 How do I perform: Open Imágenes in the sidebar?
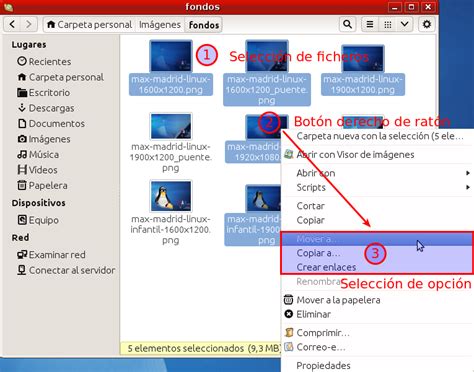[x=44, y=139]
